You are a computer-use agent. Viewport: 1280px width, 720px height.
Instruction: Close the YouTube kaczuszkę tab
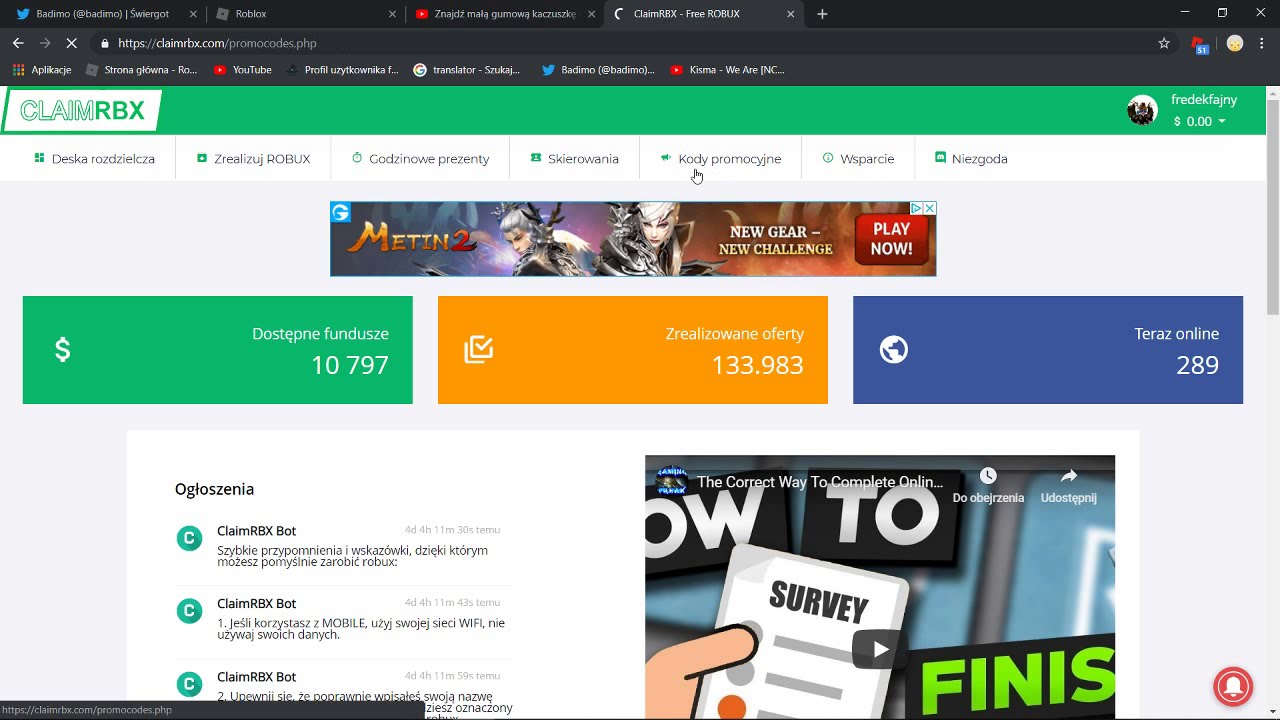592,14
